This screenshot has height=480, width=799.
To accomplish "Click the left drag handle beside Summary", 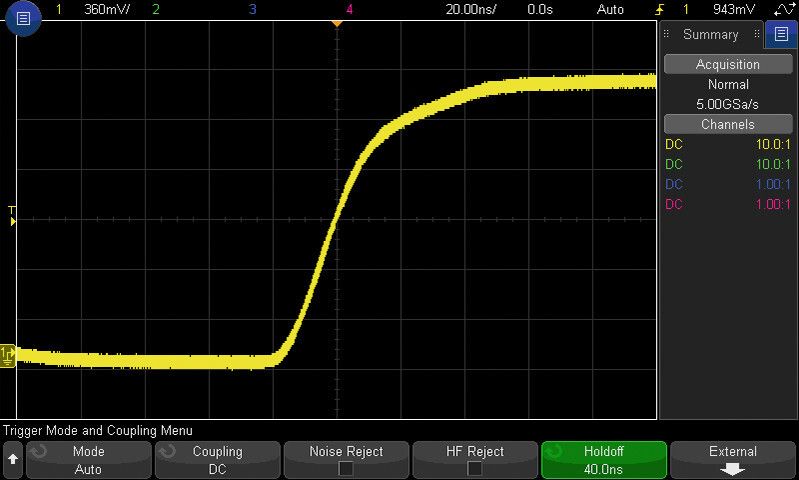I will coord(665,34).
